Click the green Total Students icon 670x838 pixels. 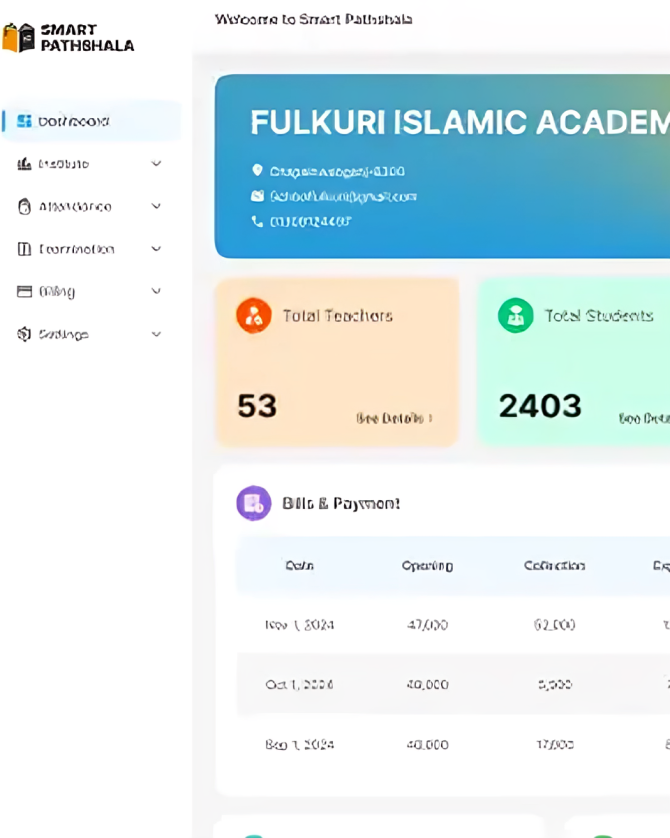coord(516,316)
